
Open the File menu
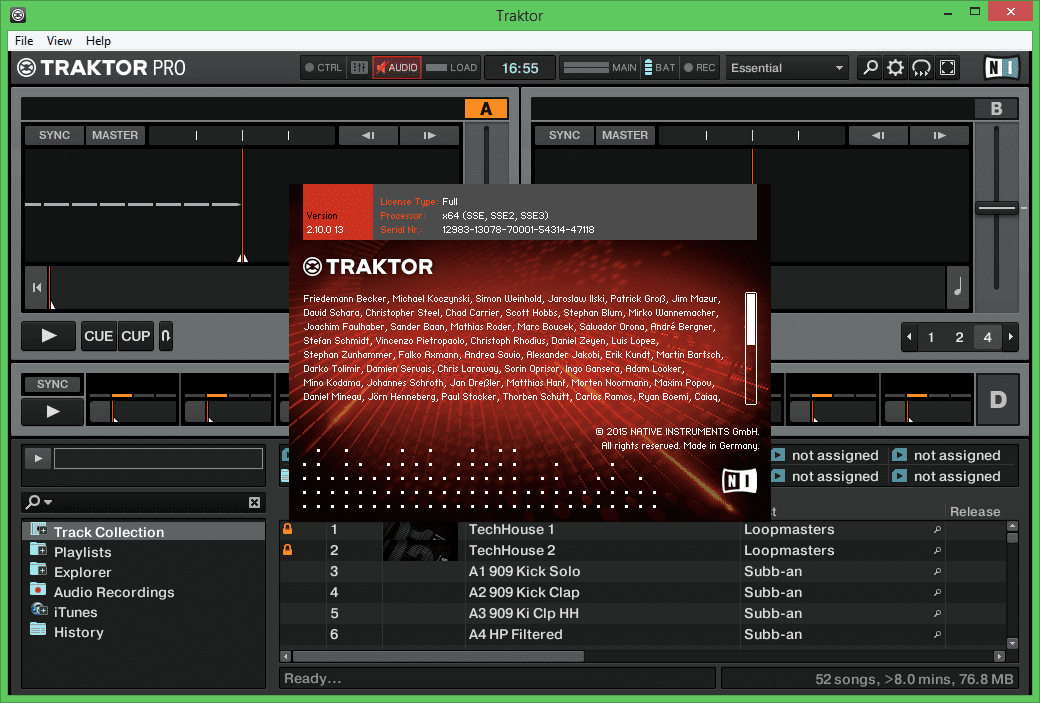click(24, 40)
